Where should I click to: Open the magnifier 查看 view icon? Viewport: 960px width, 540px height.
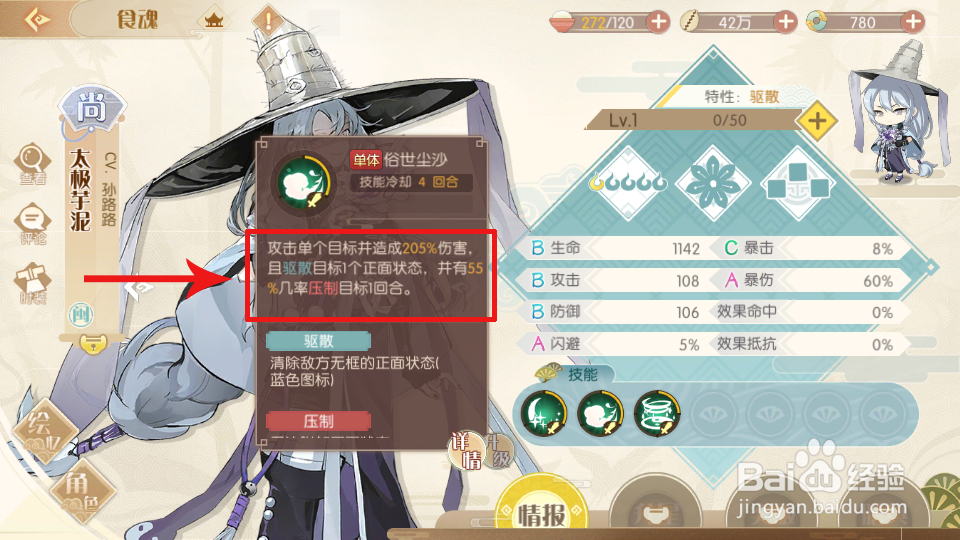tap(32, 164)
